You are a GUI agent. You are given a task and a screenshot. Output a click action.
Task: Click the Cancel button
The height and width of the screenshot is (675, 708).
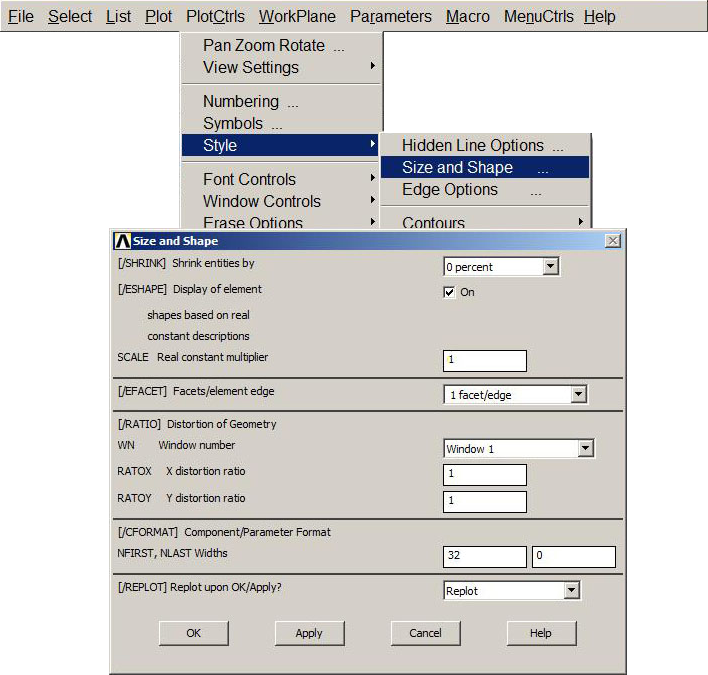pos(425,633)
